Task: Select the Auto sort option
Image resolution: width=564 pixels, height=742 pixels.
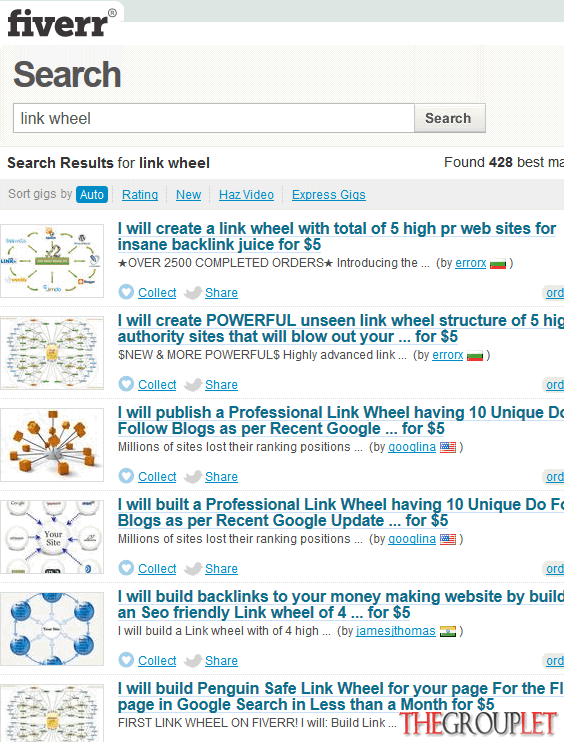Action: (92, 194)
